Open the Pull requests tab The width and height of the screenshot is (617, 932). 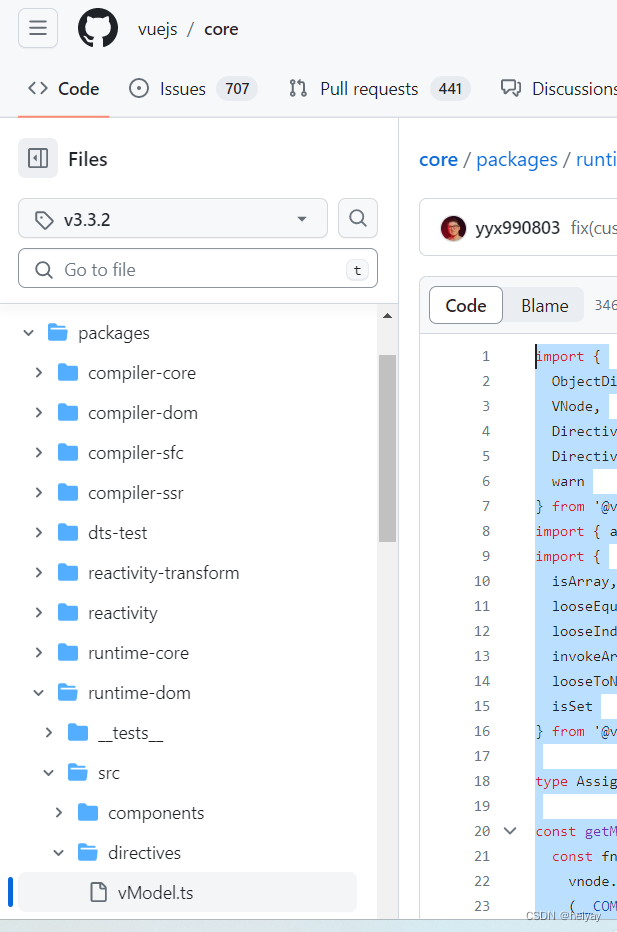pyautogui.click(x=379, y=89)
